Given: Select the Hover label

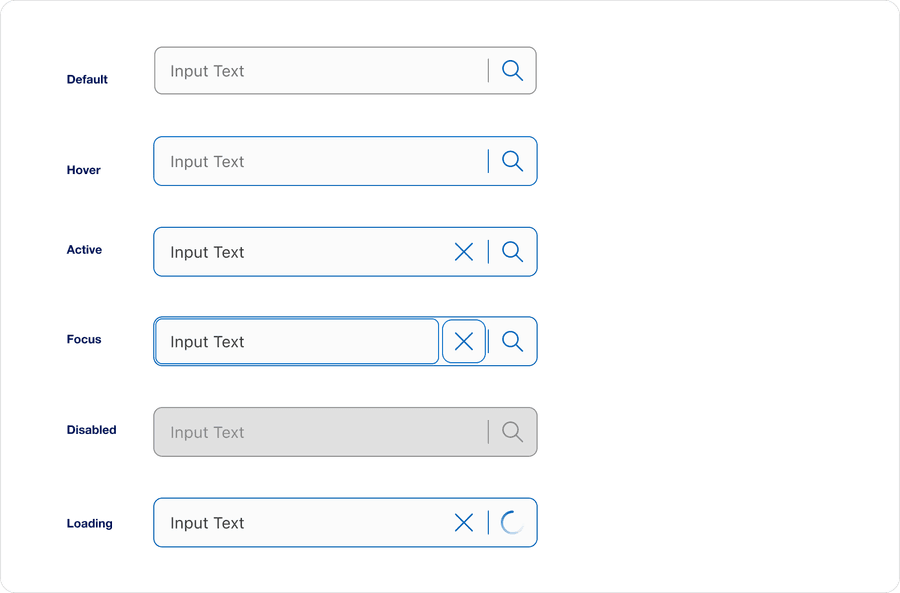Looking at the screenshot, I should [x=83, y=170].
